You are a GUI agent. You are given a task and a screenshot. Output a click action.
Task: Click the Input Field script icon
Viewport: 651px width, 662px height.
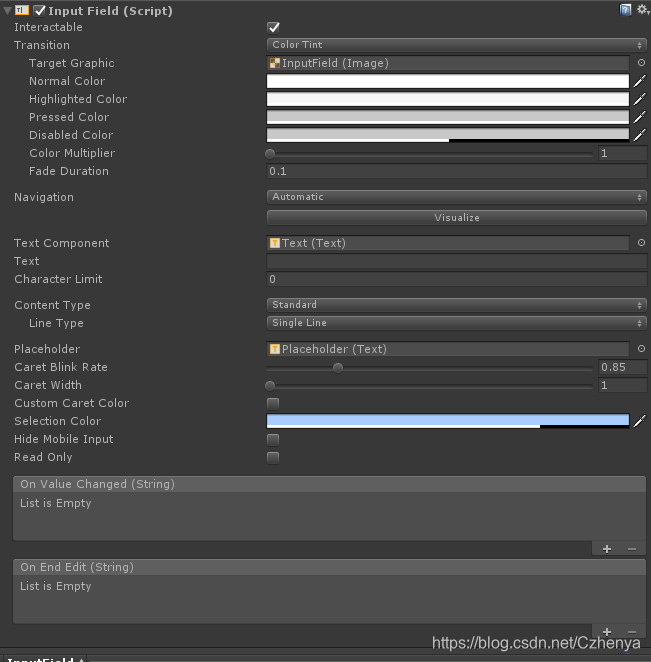click(22, 10)
